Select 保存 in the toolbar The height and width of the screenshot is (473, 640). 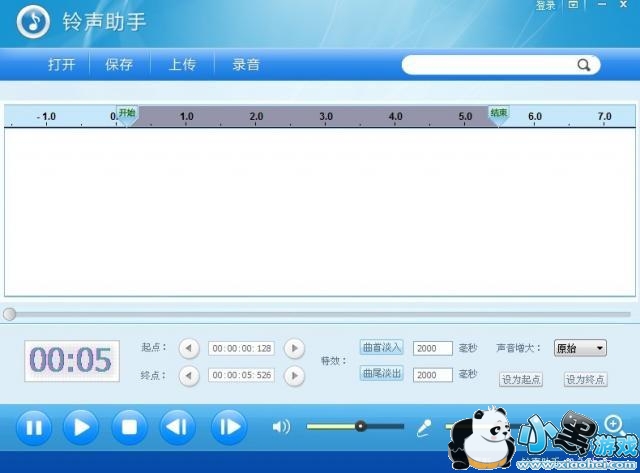point(119,64)
